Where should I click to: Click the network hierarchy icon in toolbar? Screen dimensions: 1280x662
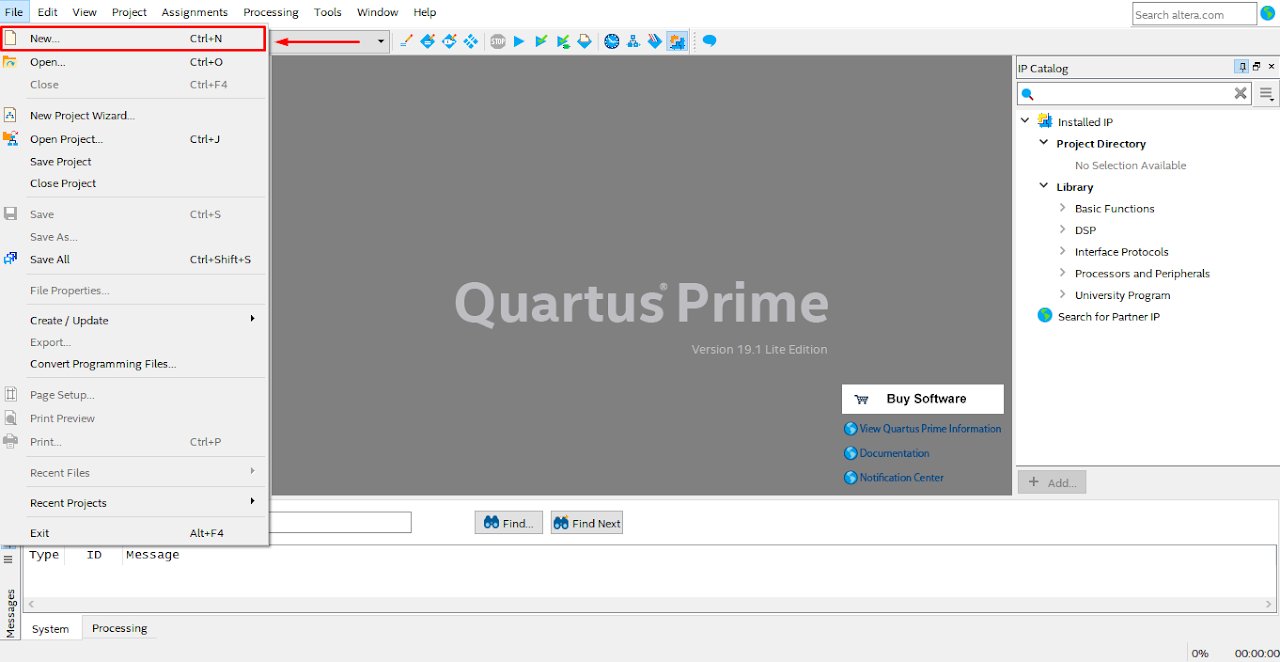633,41
